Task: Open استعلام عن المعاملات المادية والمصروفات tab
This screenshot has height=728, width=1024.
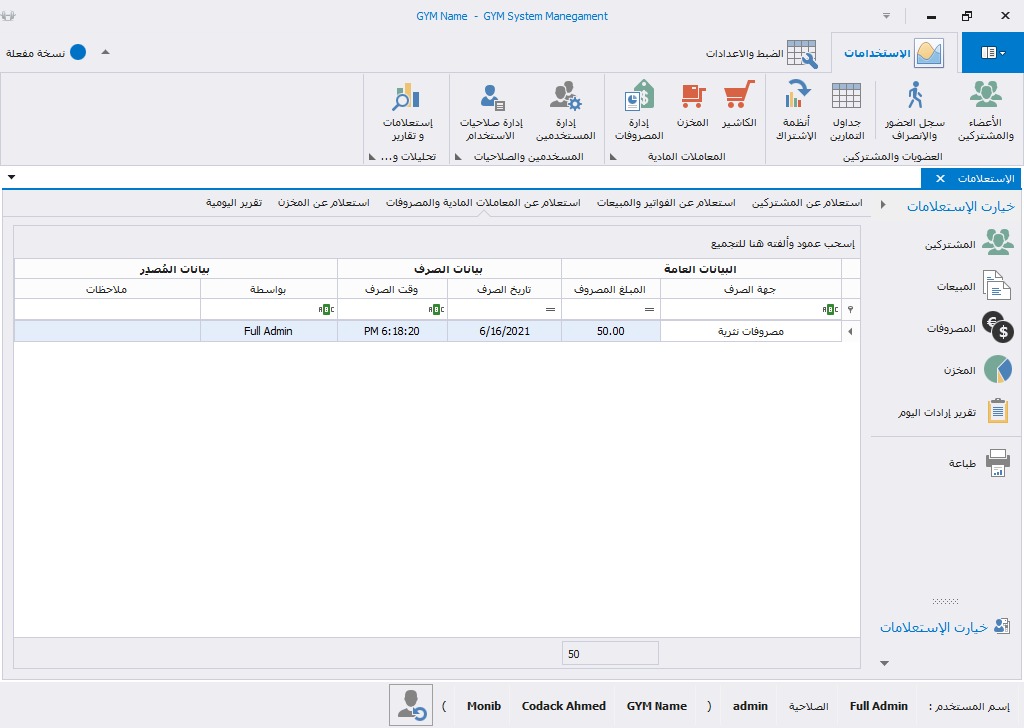Action: pos(483,202)
